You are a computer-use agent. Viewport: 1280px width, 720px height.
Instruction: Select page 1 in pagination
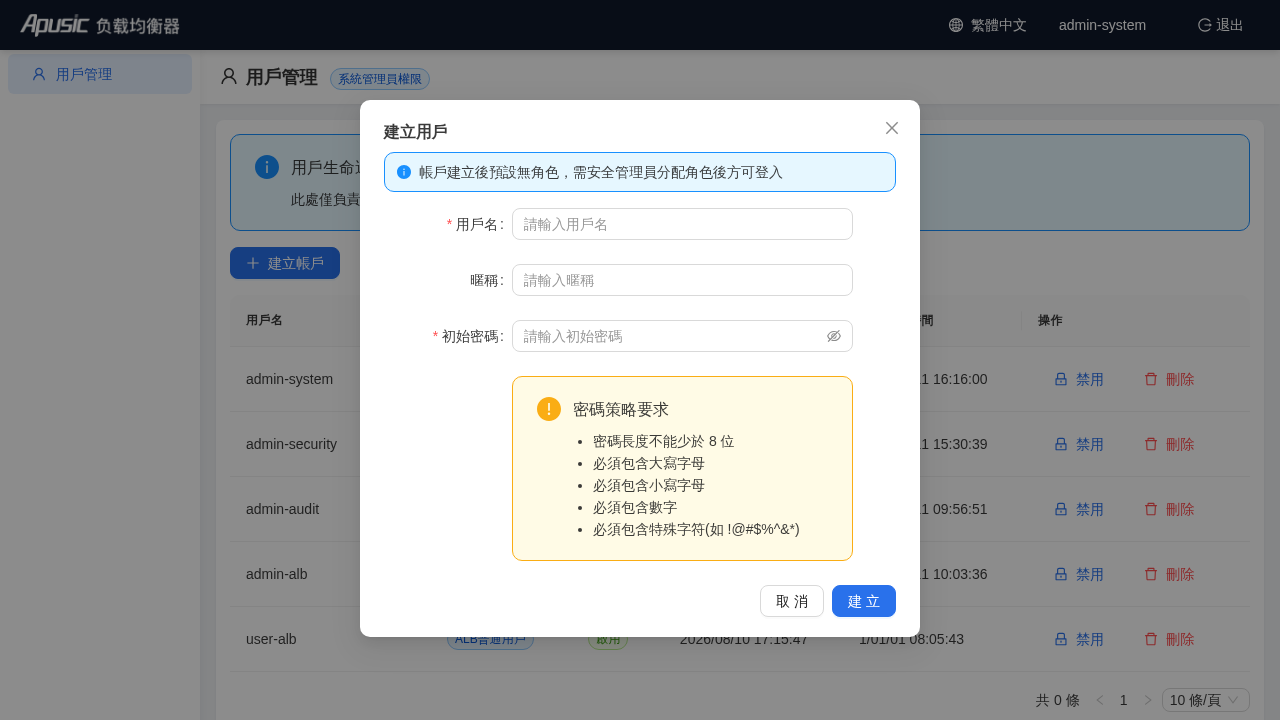coord(1124,700)
